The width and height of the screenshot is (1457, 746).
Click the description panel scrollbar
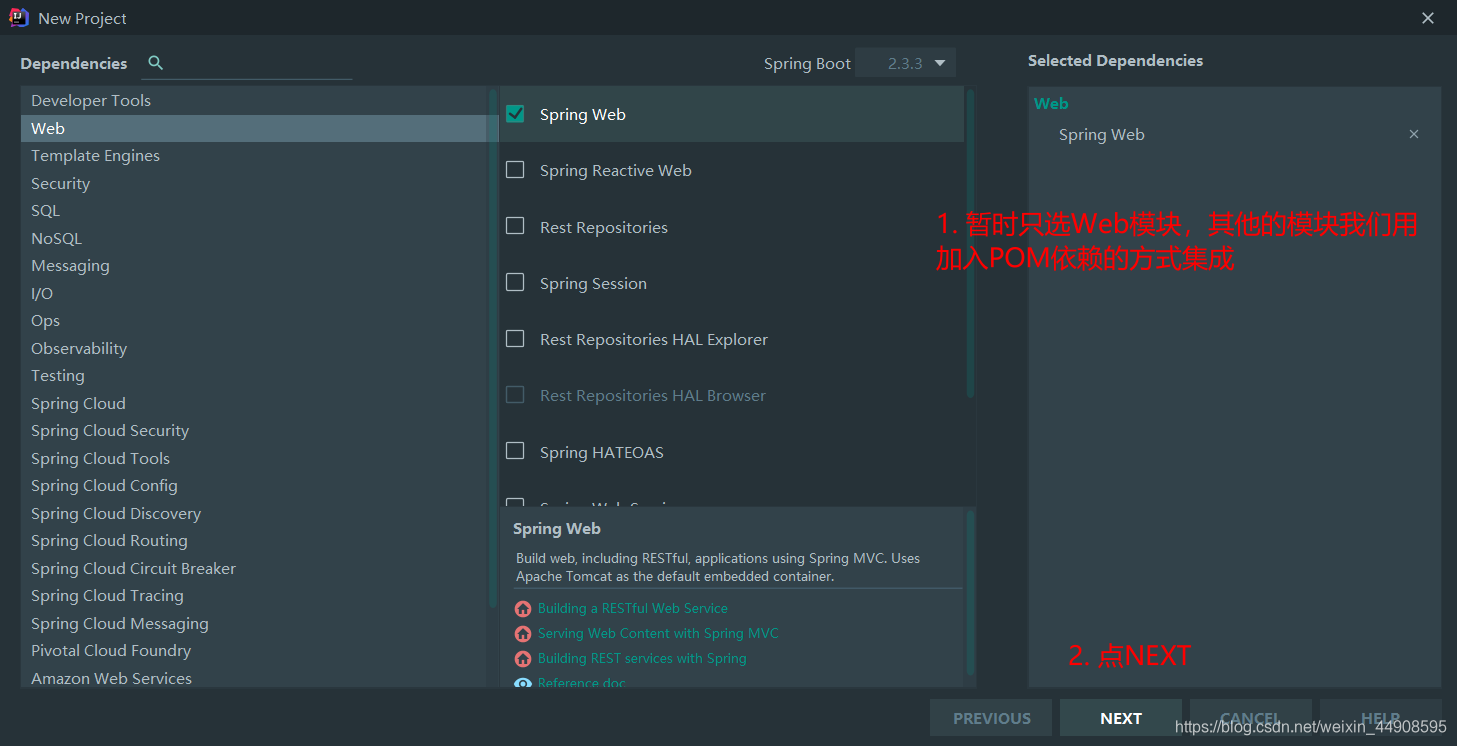point(970,593)
